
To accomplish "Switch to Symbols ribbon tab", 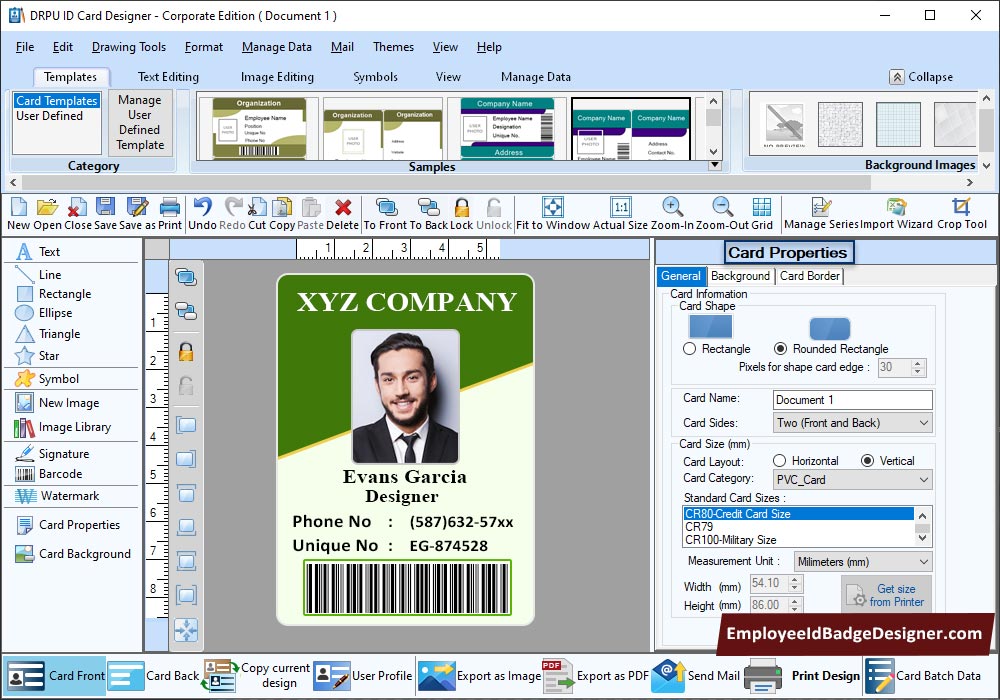I will [x=376, y=77].
